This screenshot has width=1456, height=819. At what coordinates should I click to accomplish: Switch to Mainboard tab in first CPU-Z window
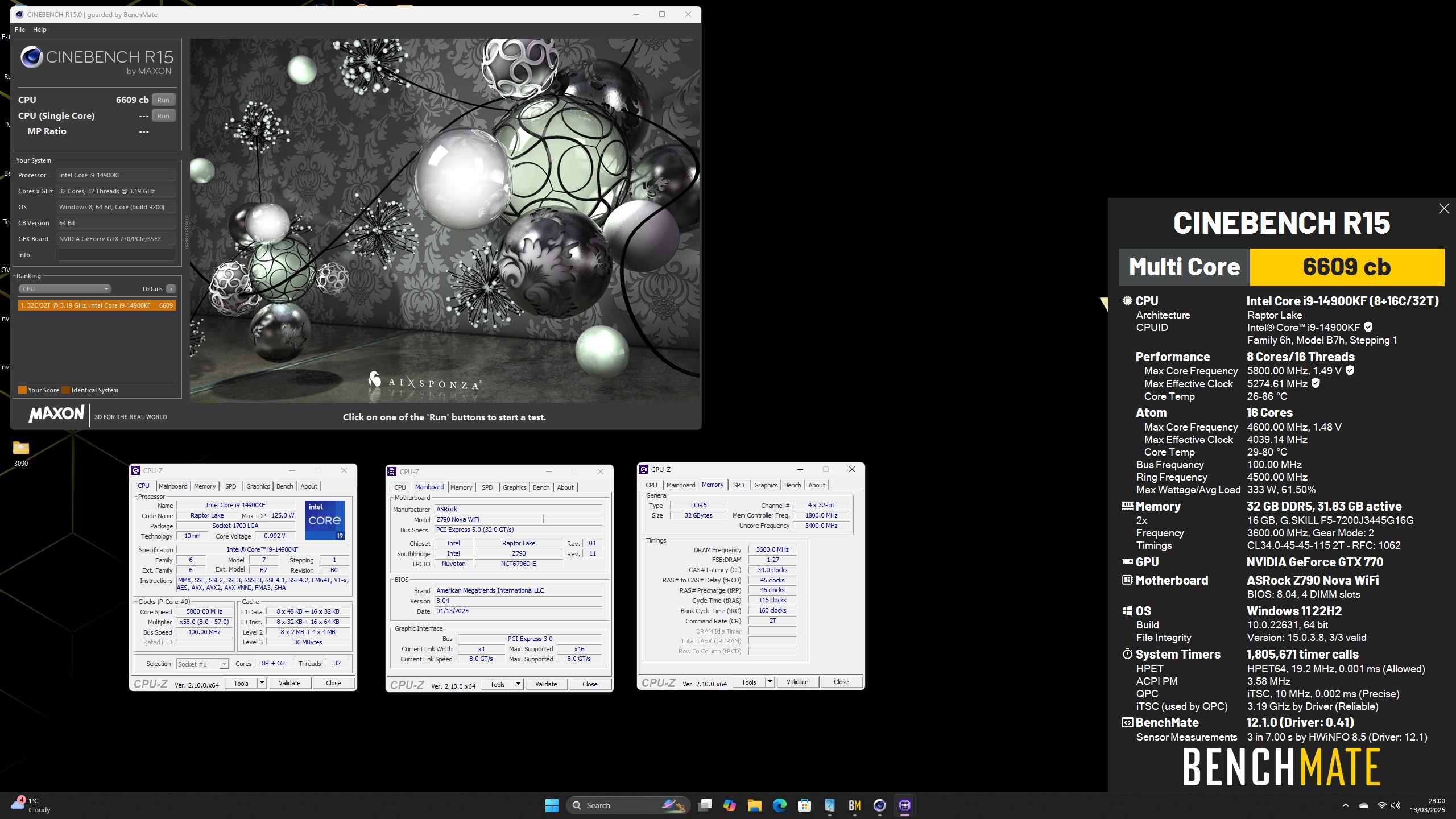pyautogui.click(x=173, y=486)
